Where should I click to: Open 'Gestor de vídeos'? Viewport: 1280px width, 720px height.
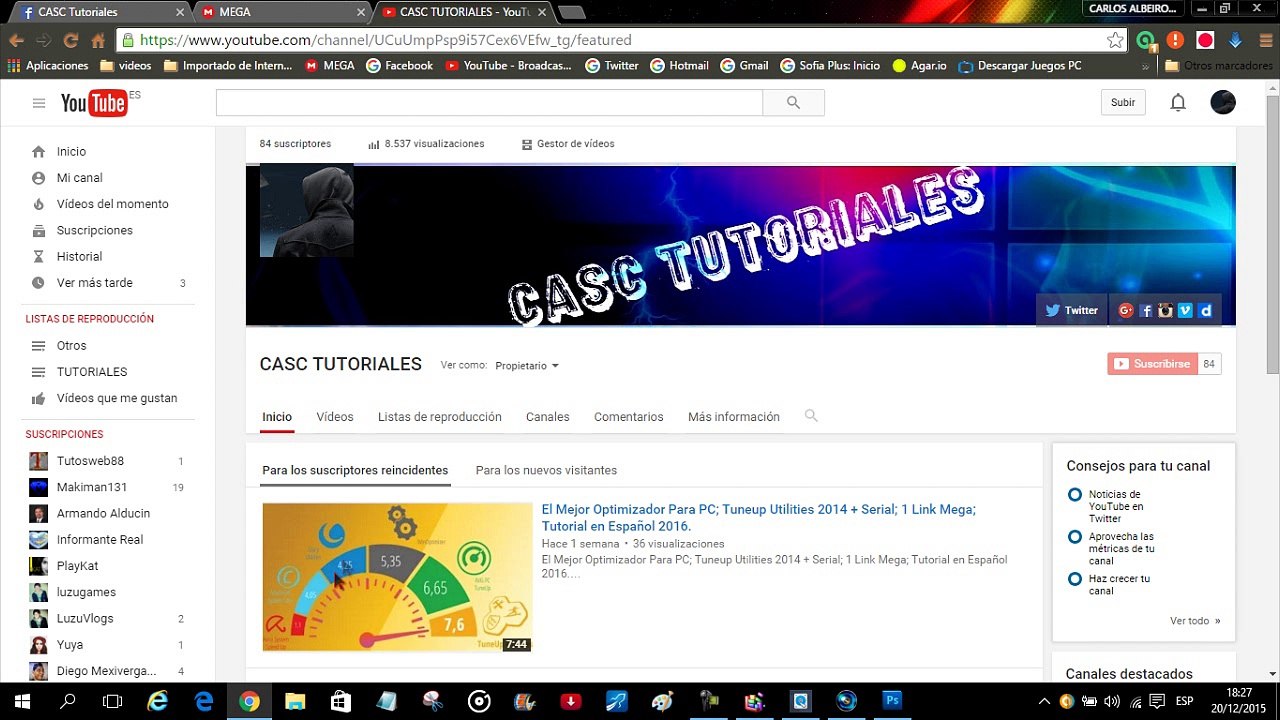(x=568, y=144)
